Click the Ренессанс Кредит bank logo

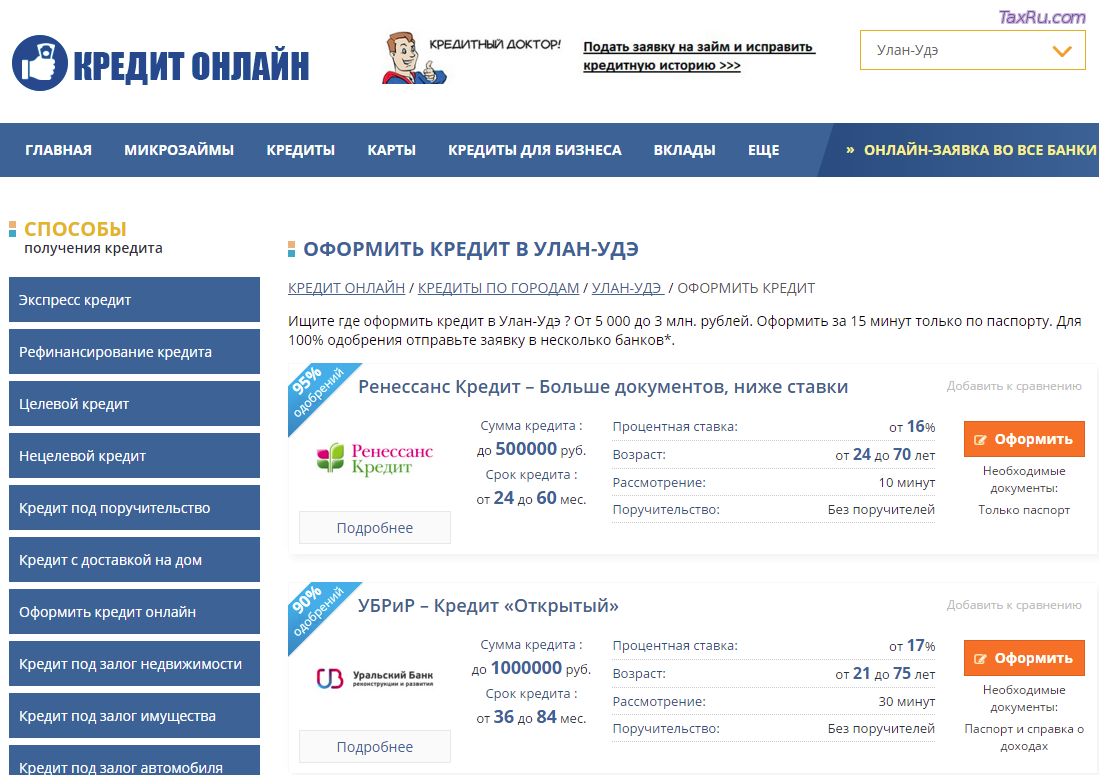[x=374, y=460]
